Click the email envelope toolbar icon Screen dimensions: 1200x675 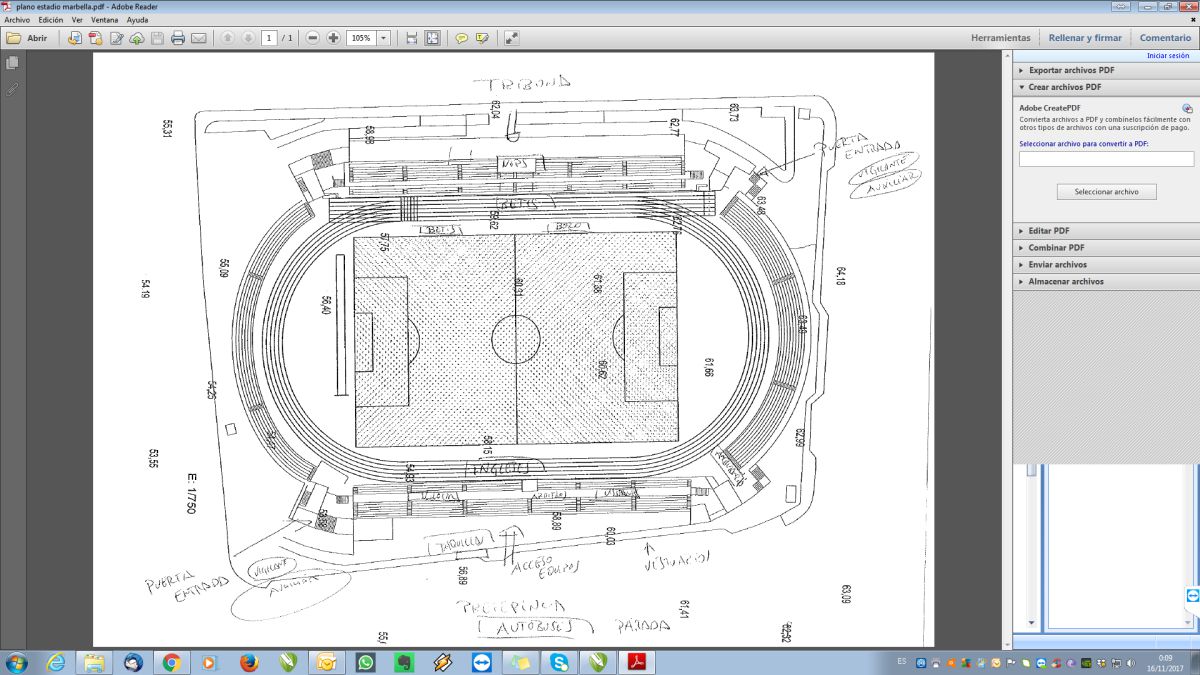[199, 38]
